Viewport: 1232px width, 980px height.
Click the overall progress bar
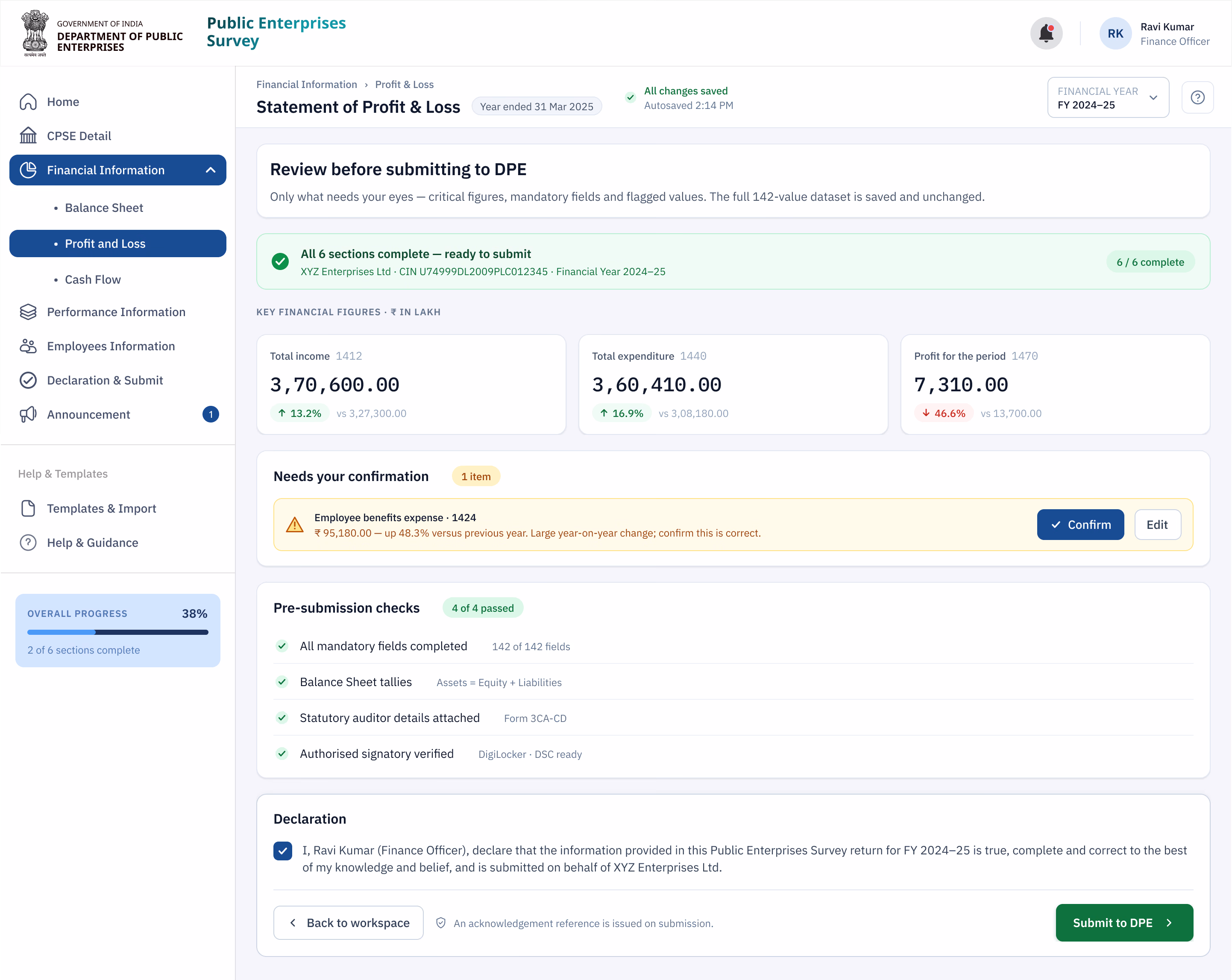[x=118, y=632]
